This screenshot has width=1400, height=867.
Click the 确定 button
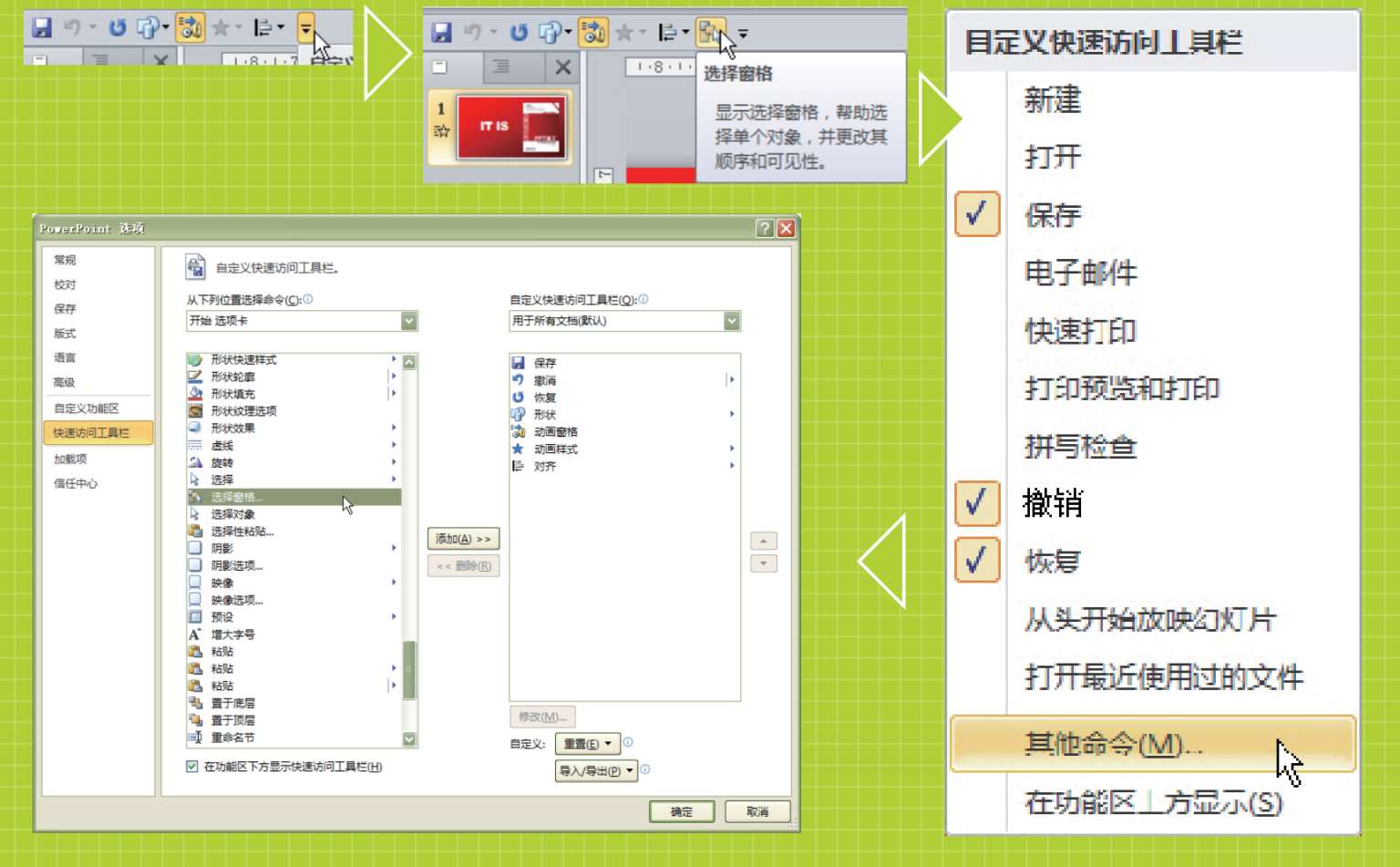(x=682, y=811)
